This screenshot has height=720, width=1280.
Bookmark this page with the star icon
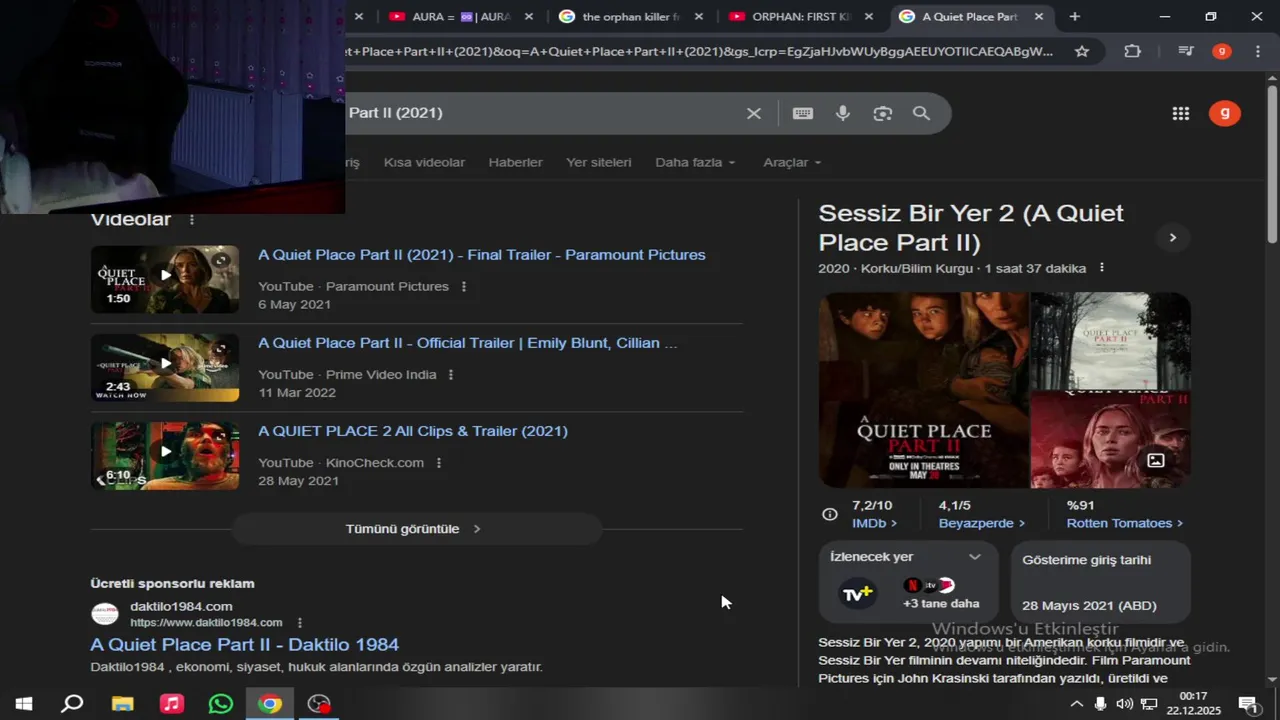(x=1082, y=51)
